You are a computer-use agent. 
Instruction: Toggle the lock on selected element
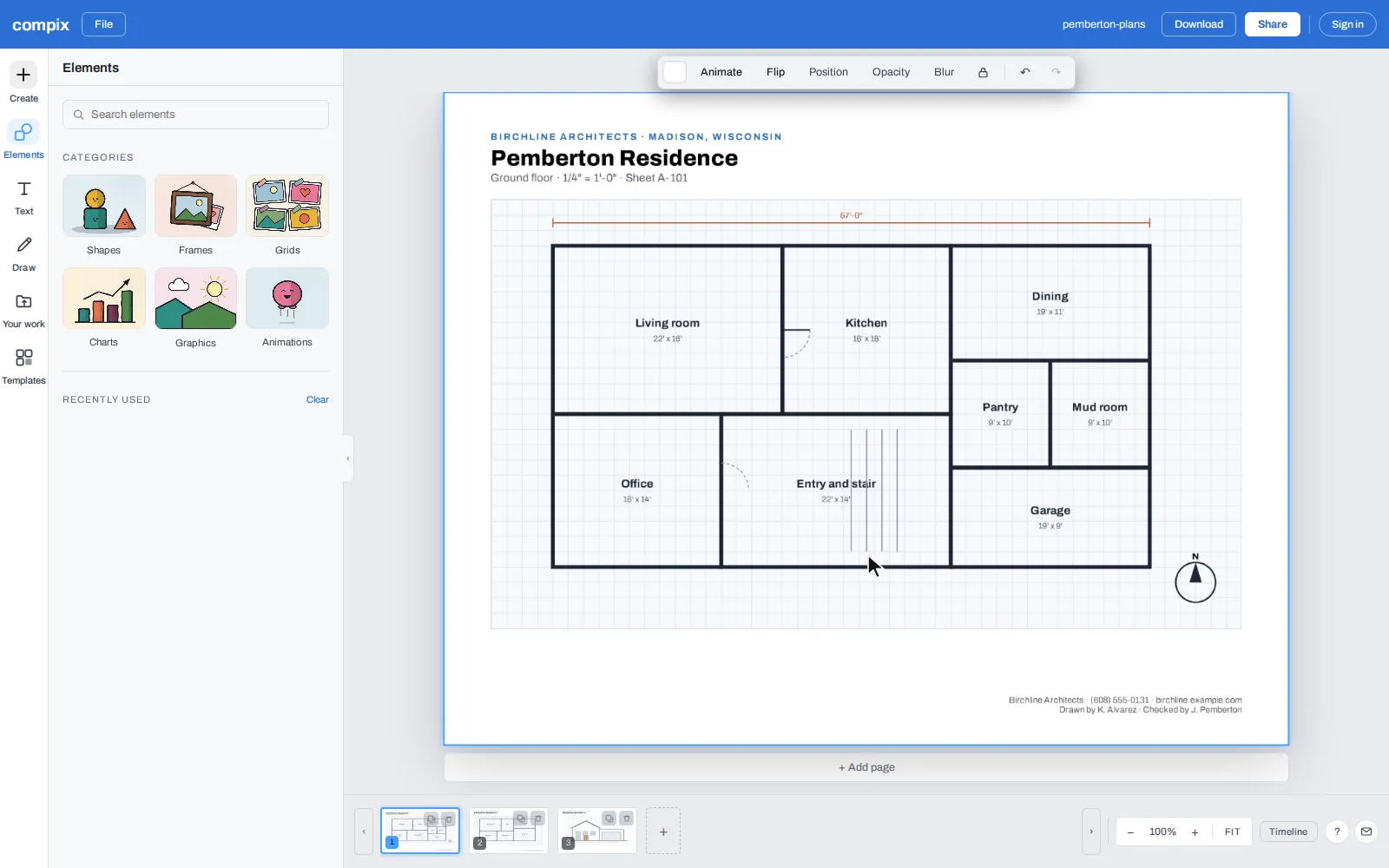pyautogui.click(x=983, y=72)
